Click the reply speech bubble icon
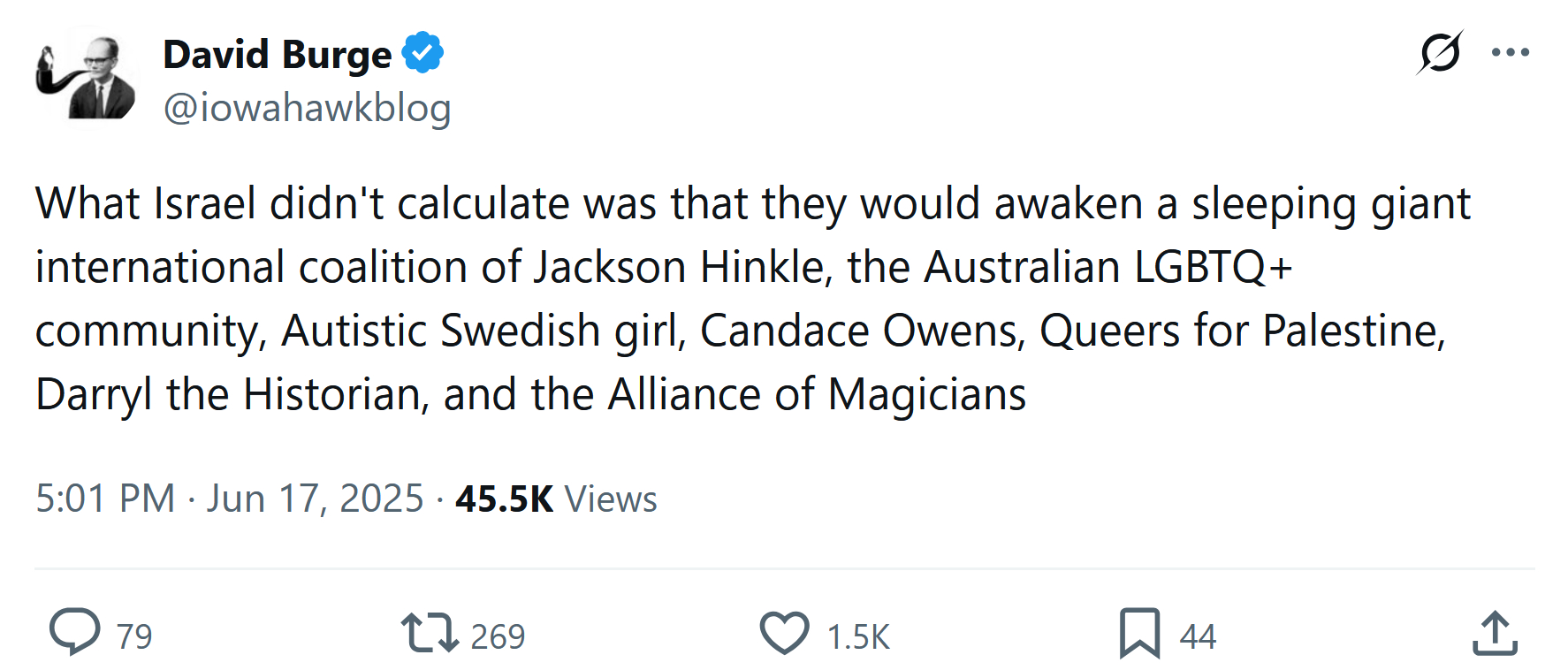 pyautogui.click(x=74, y=632)
